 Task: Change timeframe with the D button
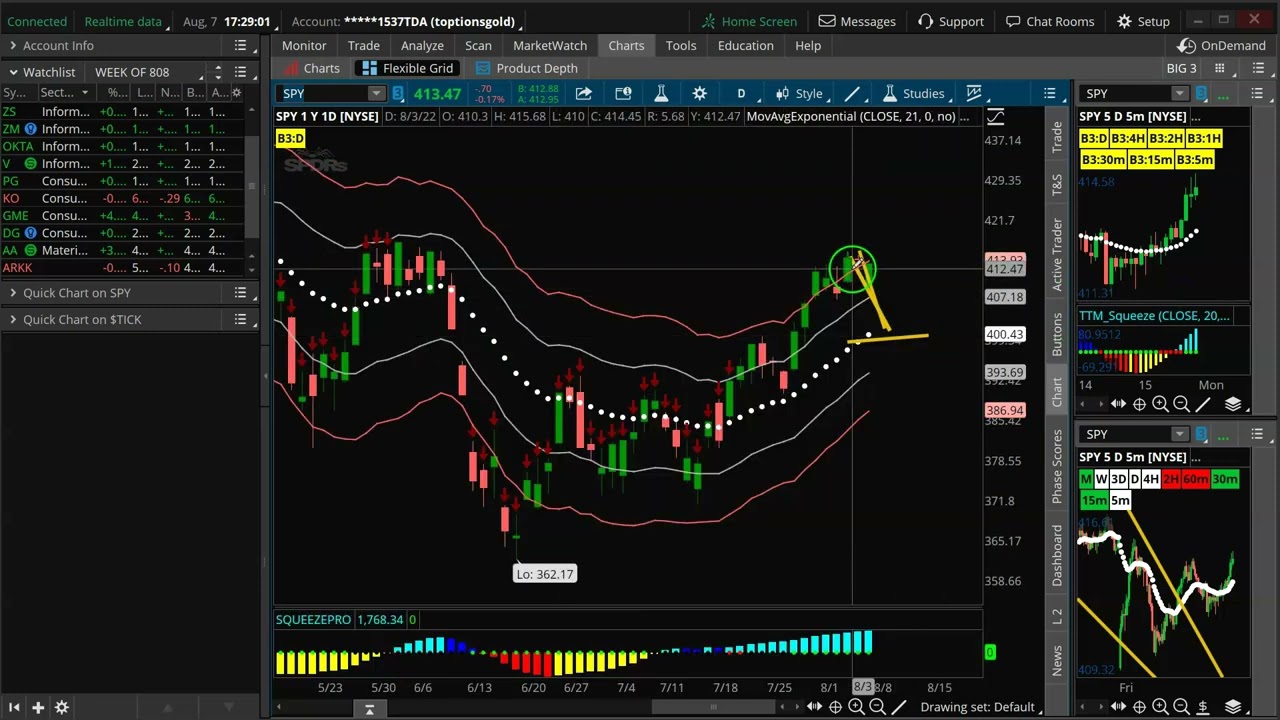pyautogui.click(x=741, y=93)
